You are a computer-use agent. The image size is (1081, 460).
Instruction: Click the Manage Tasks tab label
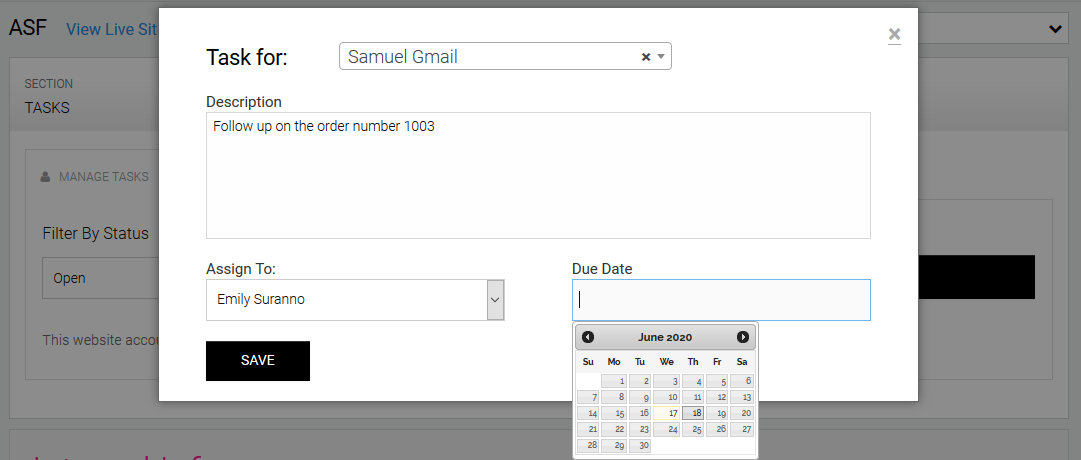click(x=104, y=177)
